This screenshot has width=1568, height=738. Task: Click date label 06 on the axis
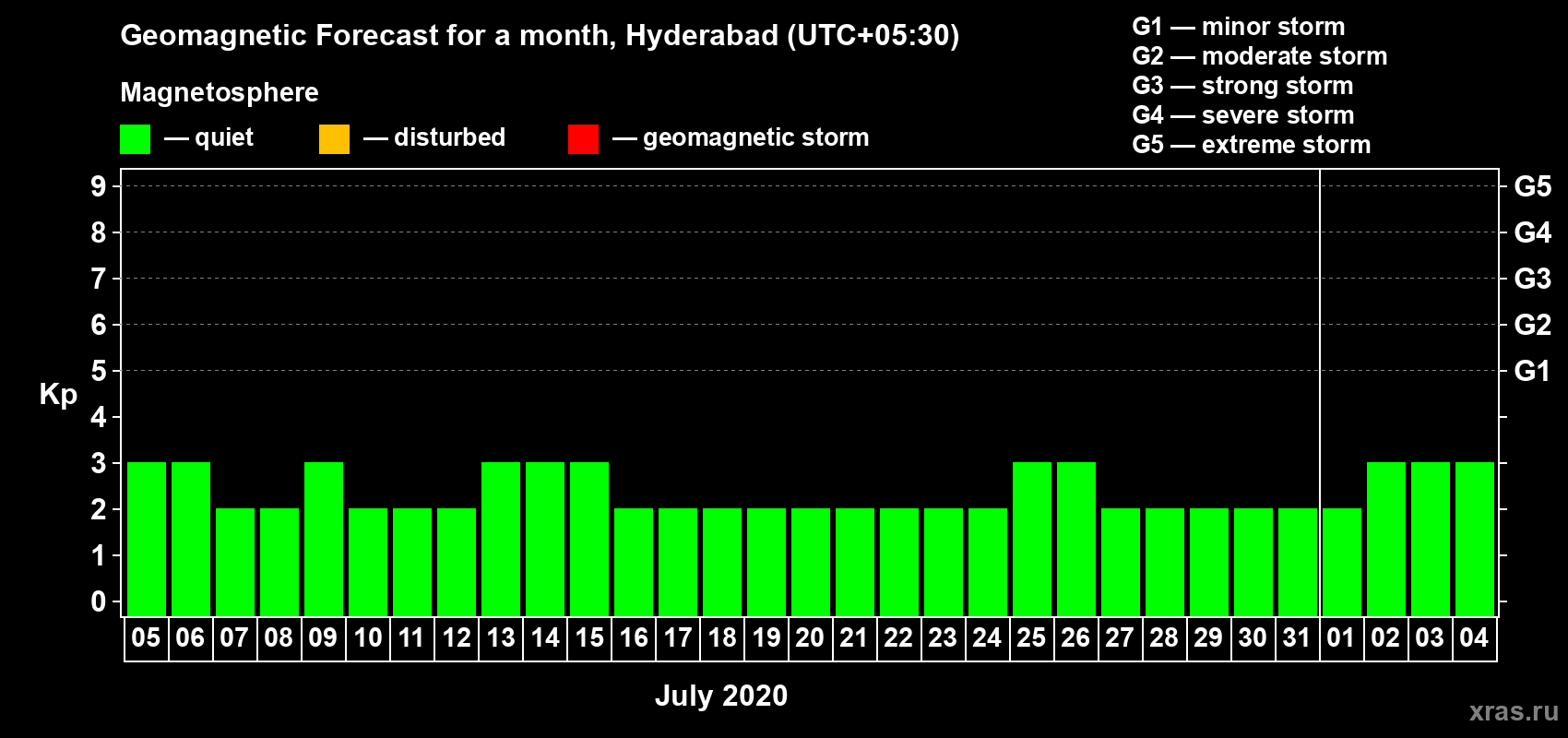point(190,638)
